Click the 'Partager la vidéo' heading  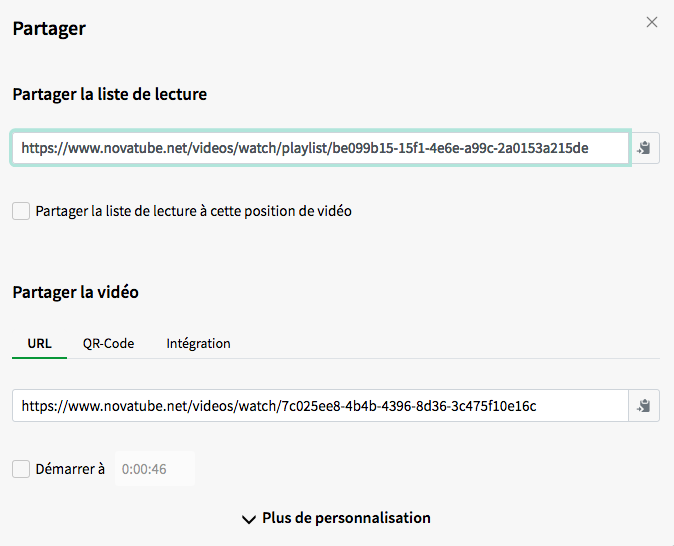click(x=76, y=292)
